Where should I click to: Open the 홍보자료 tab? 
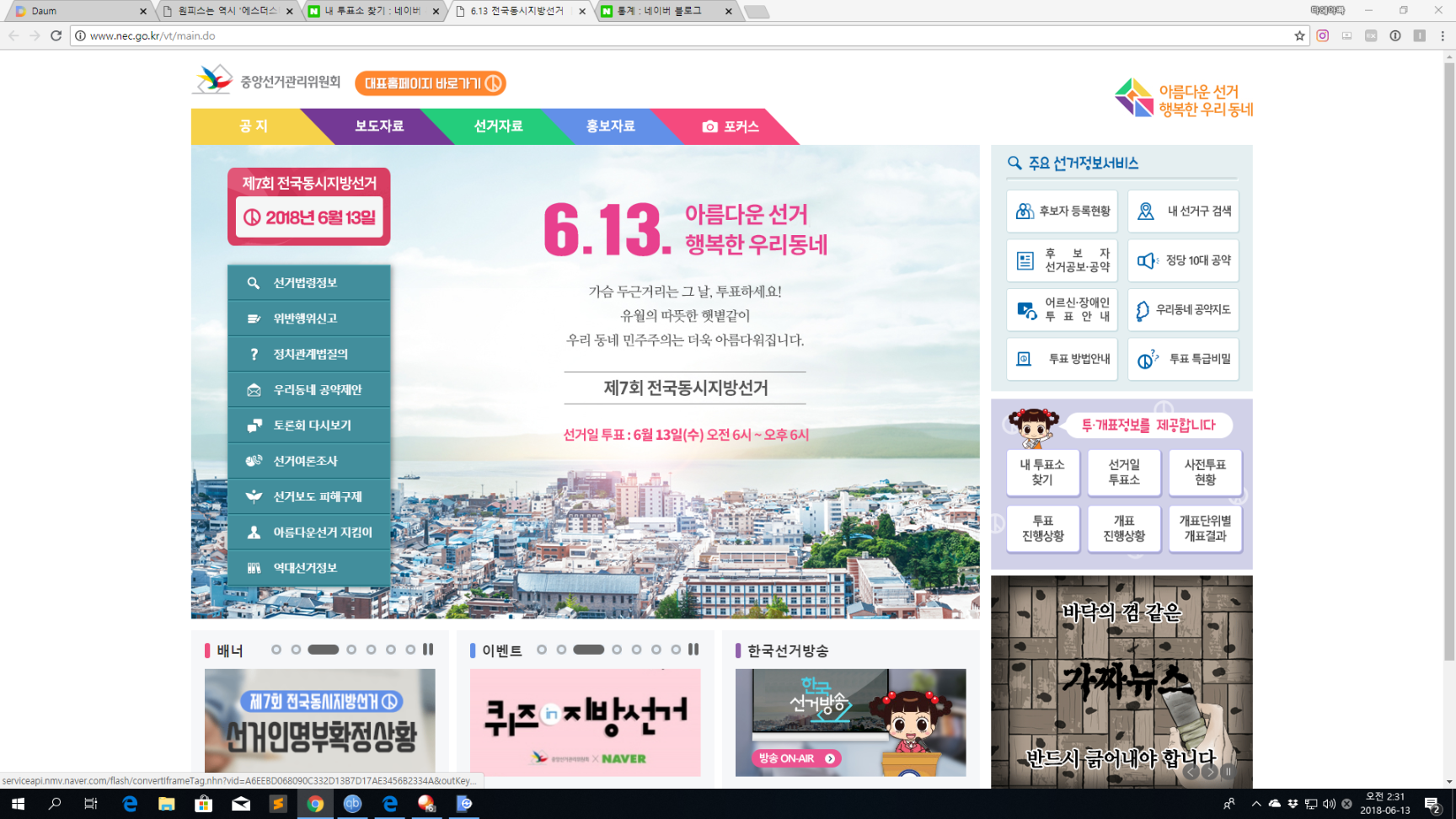tap(610, 126)
